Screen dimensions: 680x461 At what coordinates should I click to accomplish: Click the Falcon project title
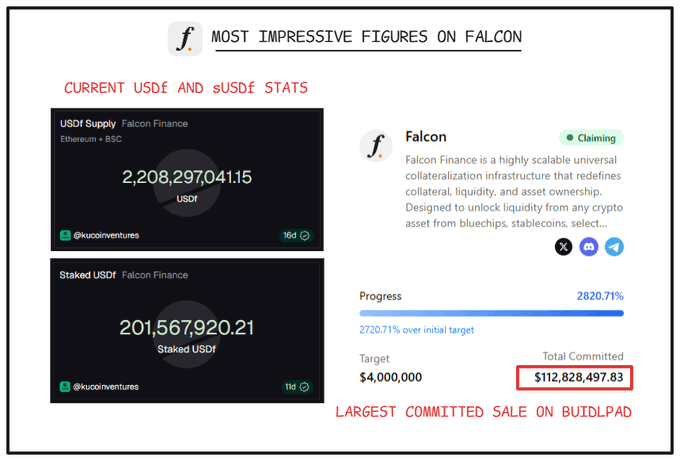coord(426,137)
